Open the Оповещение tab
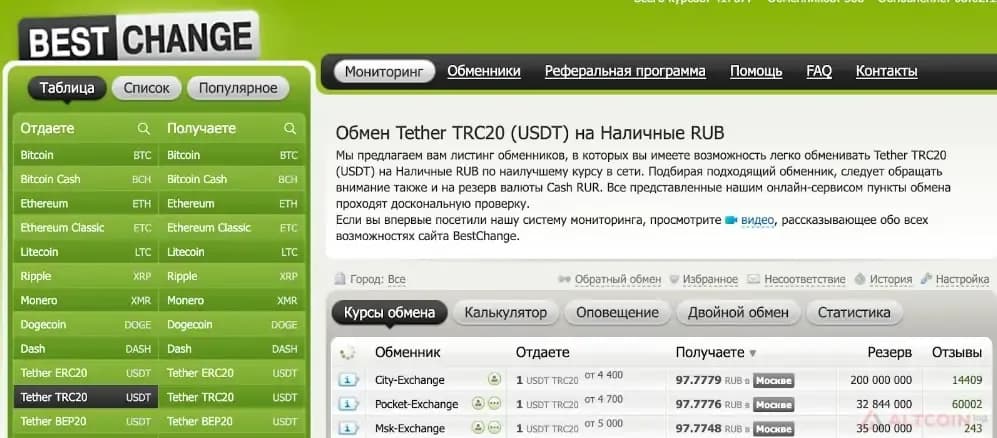This screenshot has width=997, height=438. tap(617, 313)
